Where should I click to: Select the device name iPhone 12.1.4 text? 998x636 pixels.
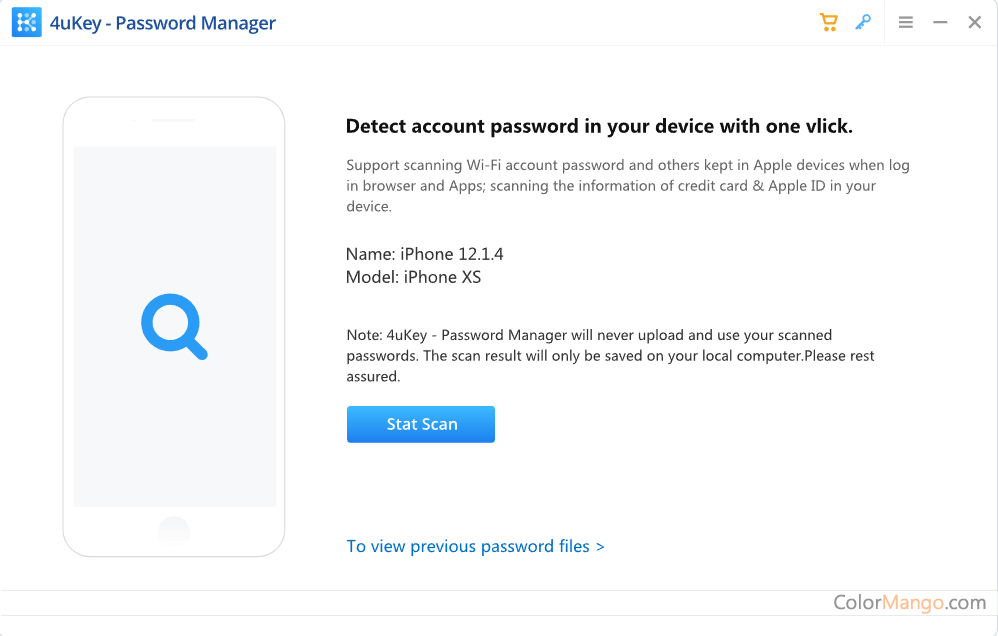pyautogui.click(x=424, y=254)
